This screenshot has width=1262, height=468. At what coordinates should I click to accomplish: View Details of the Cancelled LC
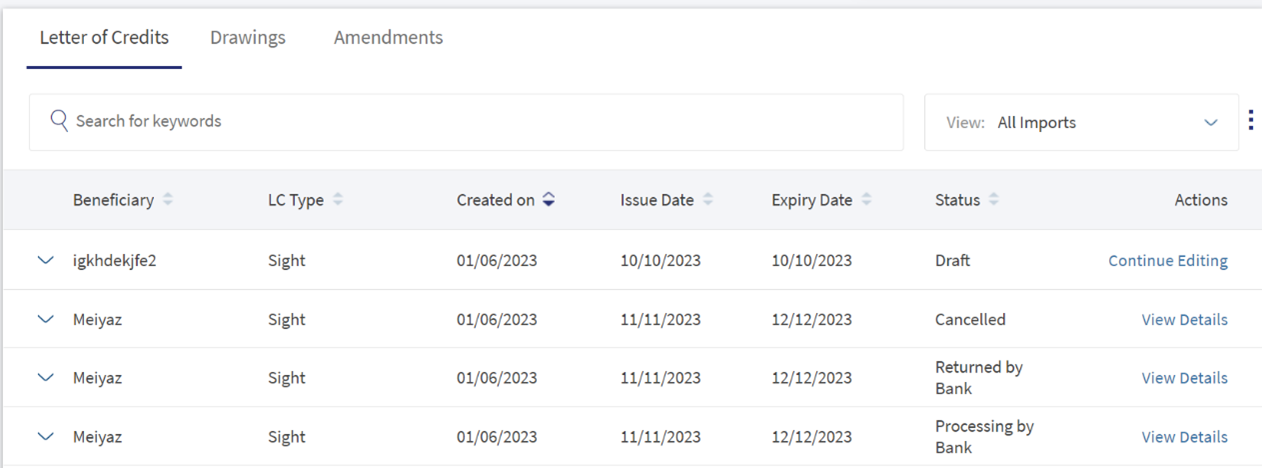1185,320
